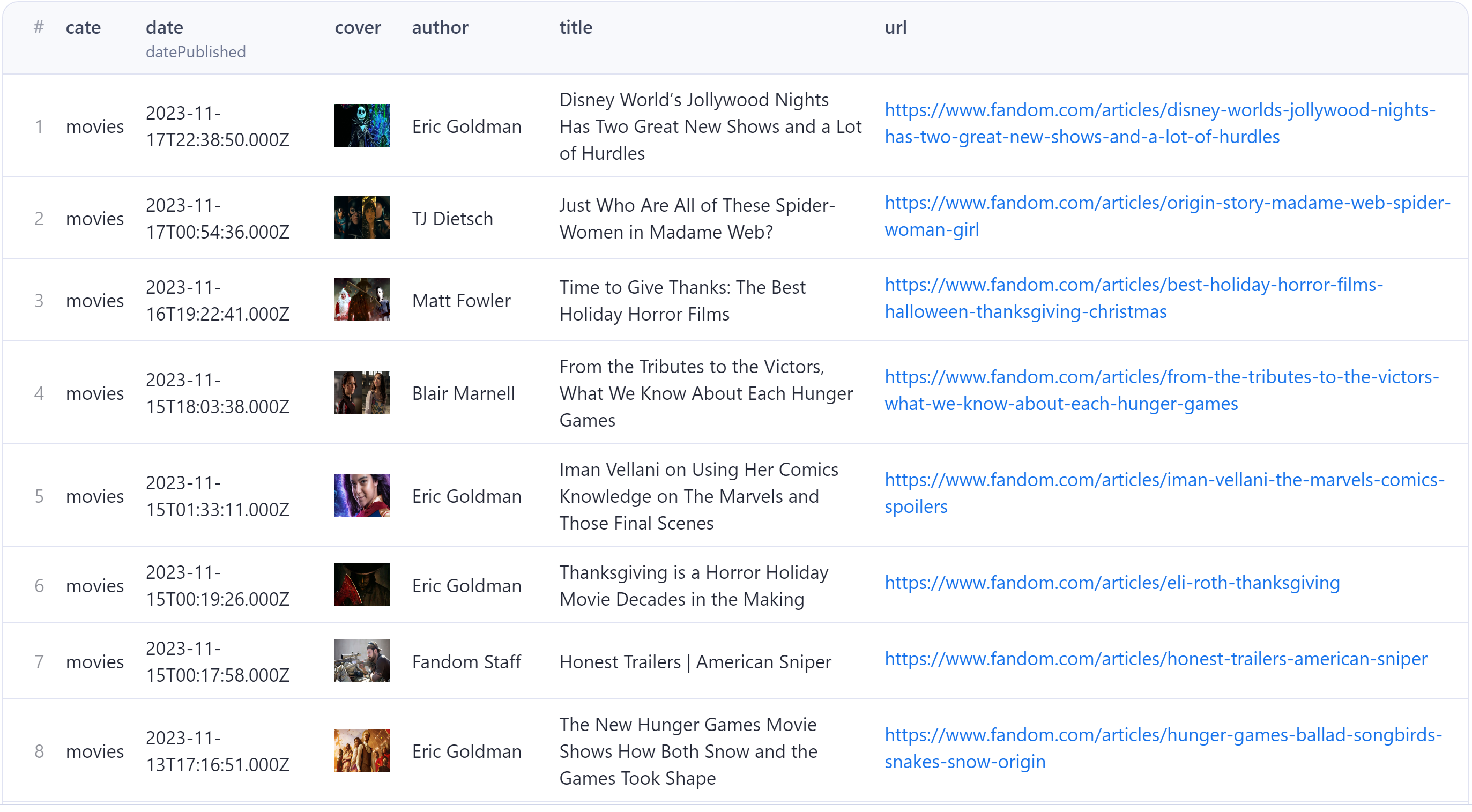The height and width of the screenshot is (812, 1472).
Task: Click the date column header
Action: 165,27
